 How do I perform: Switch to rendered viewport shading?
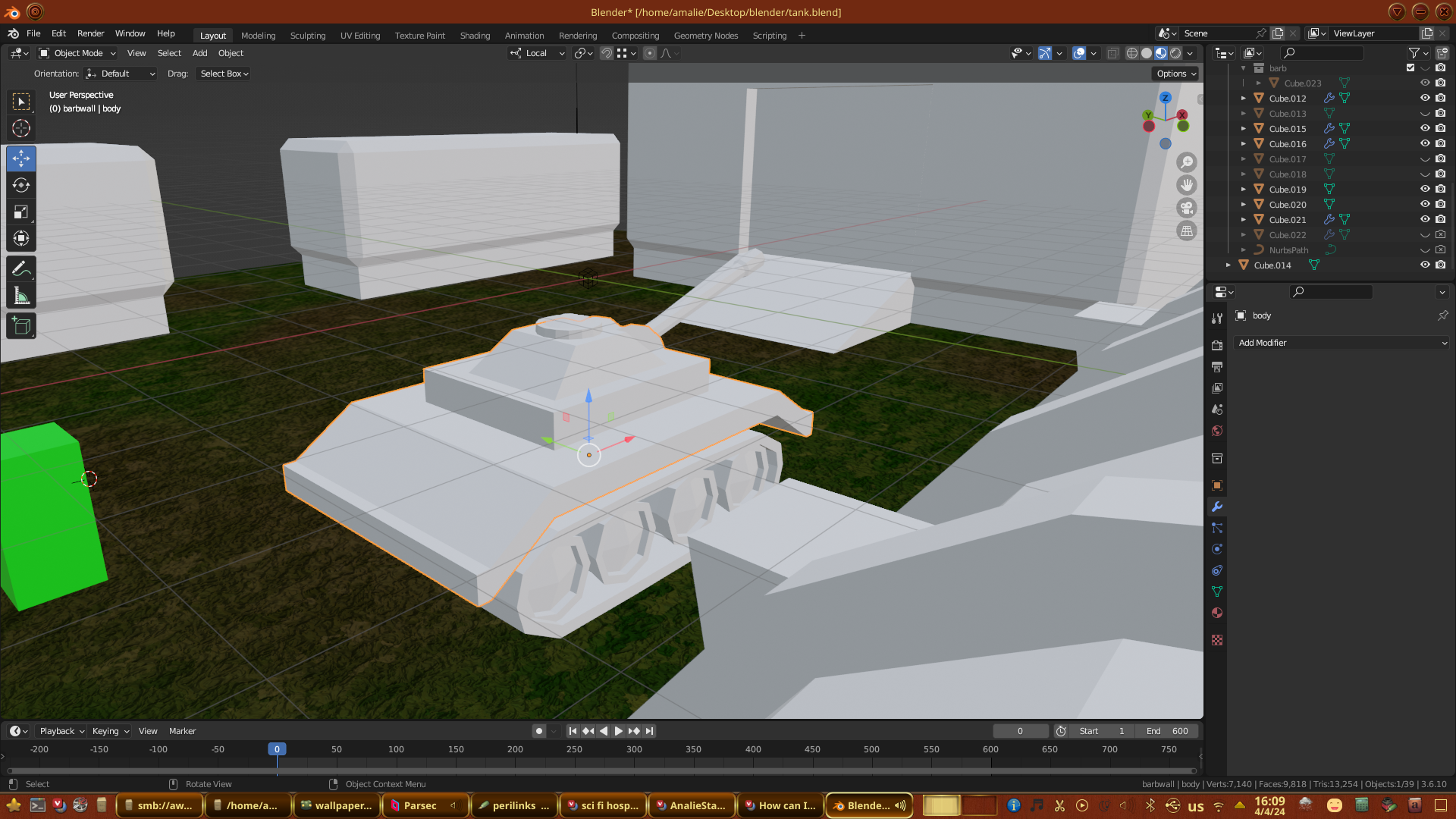click(x=1175, y=53)
